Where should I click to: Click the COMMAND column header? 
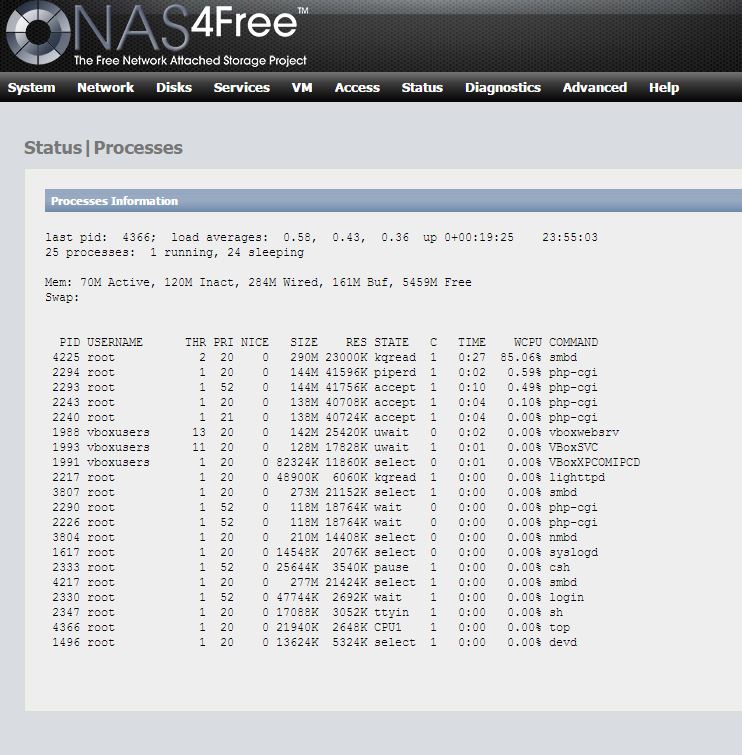pos(573,342)
